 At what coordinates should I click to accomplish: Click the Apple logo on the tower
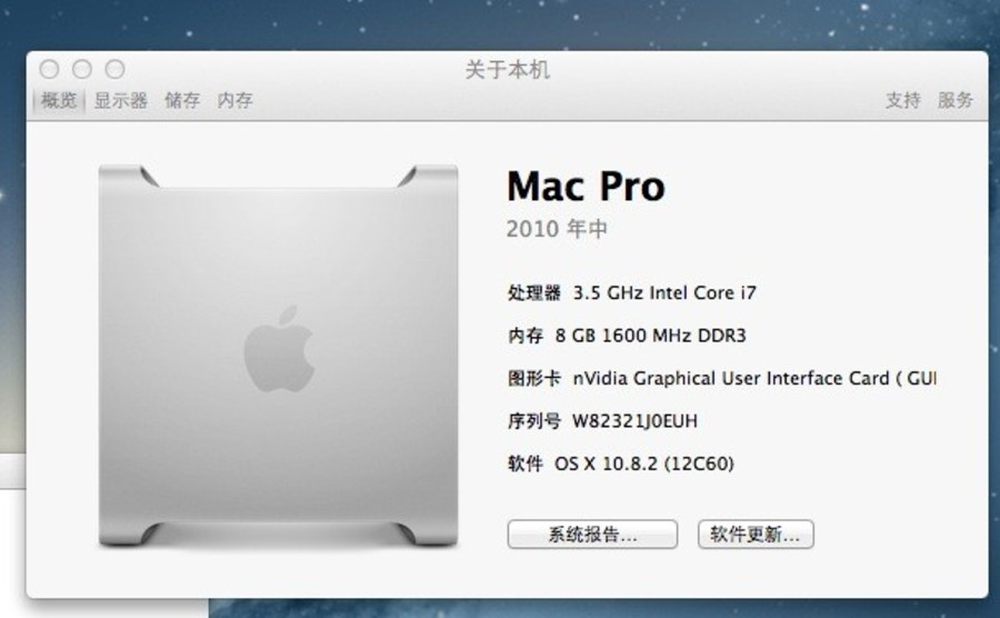tap(279, 349)
